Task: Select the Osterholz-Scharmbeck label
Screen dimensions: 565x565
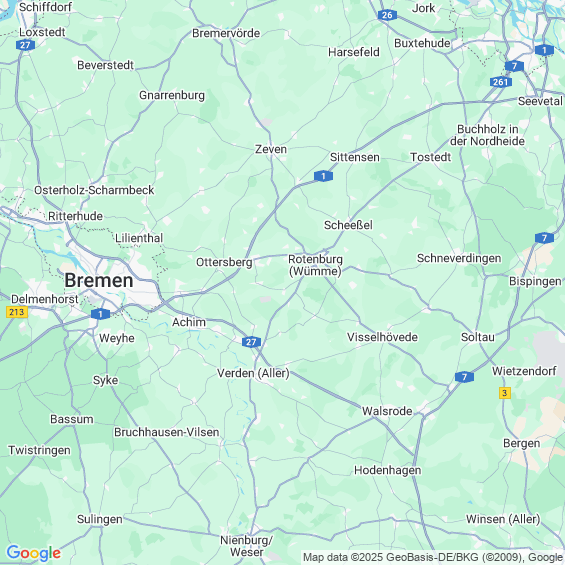Action: (x=94, y=190)
